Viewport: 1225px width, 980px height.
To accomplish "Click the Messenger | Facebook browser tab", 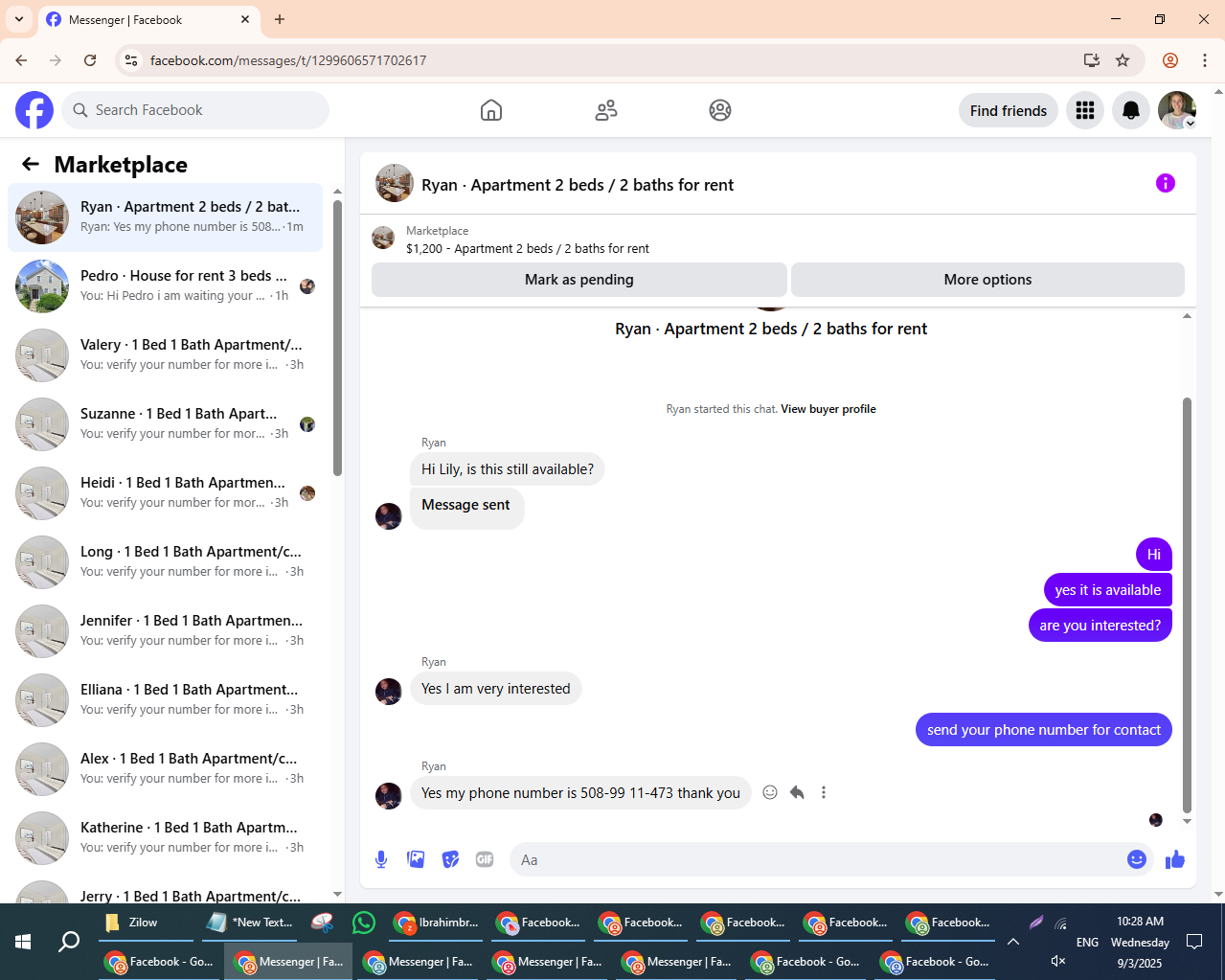I will tap(148, 19).
